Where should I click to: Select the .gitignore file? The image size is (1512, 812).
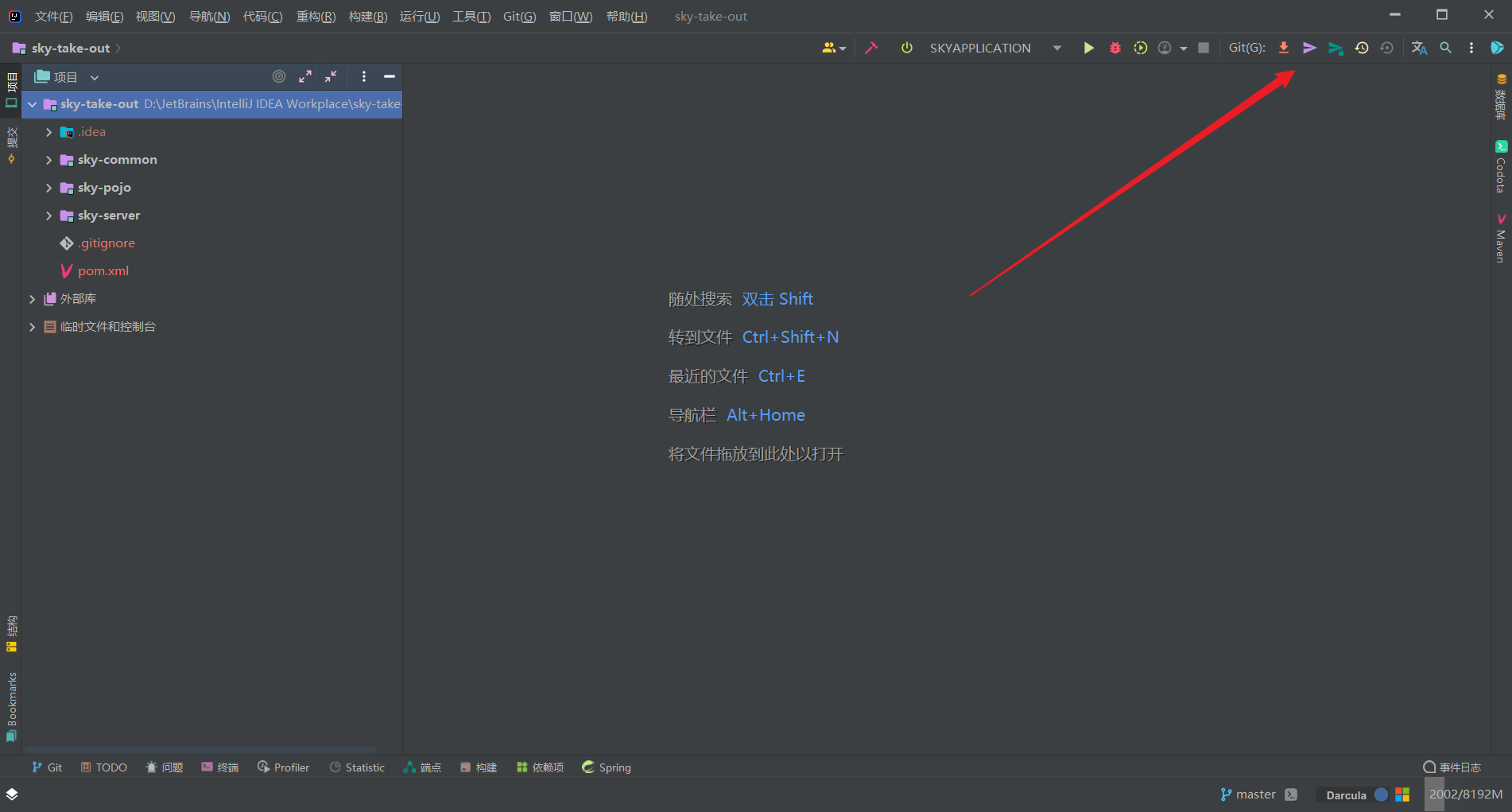(x=107, y=243)
